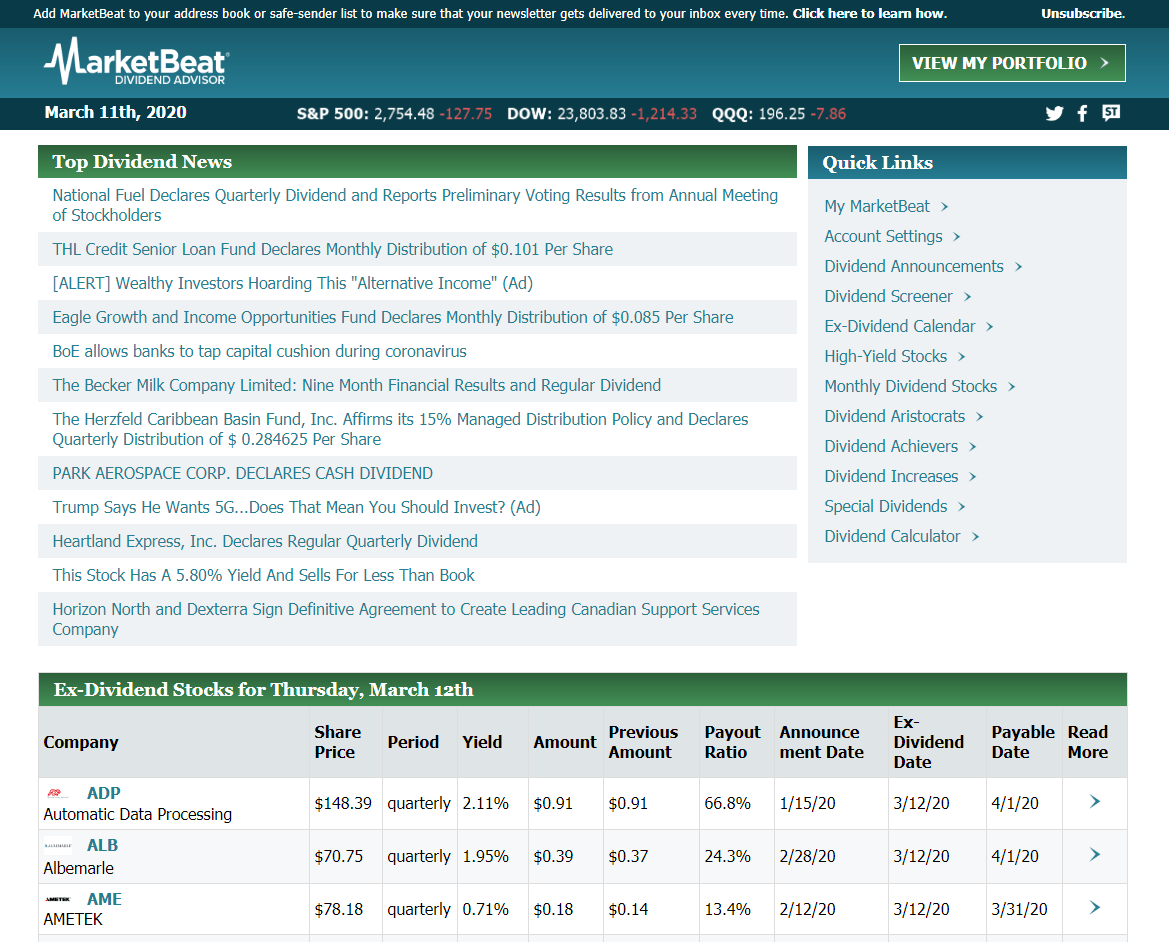Click the Facebook icon in header
1169x942 pixels.
coord(1082,113)
